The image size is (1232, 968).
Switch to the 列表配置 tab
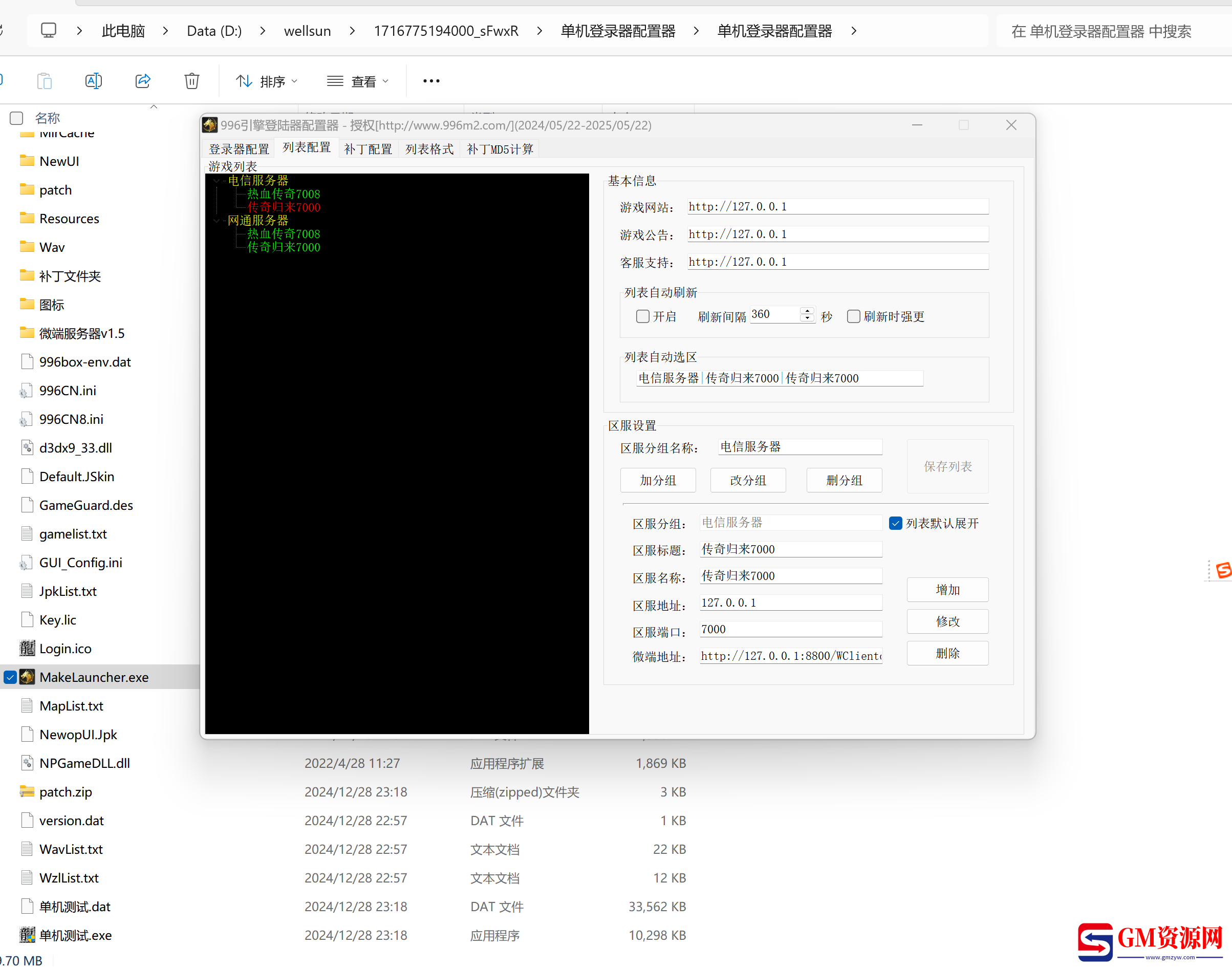[307, 147]
